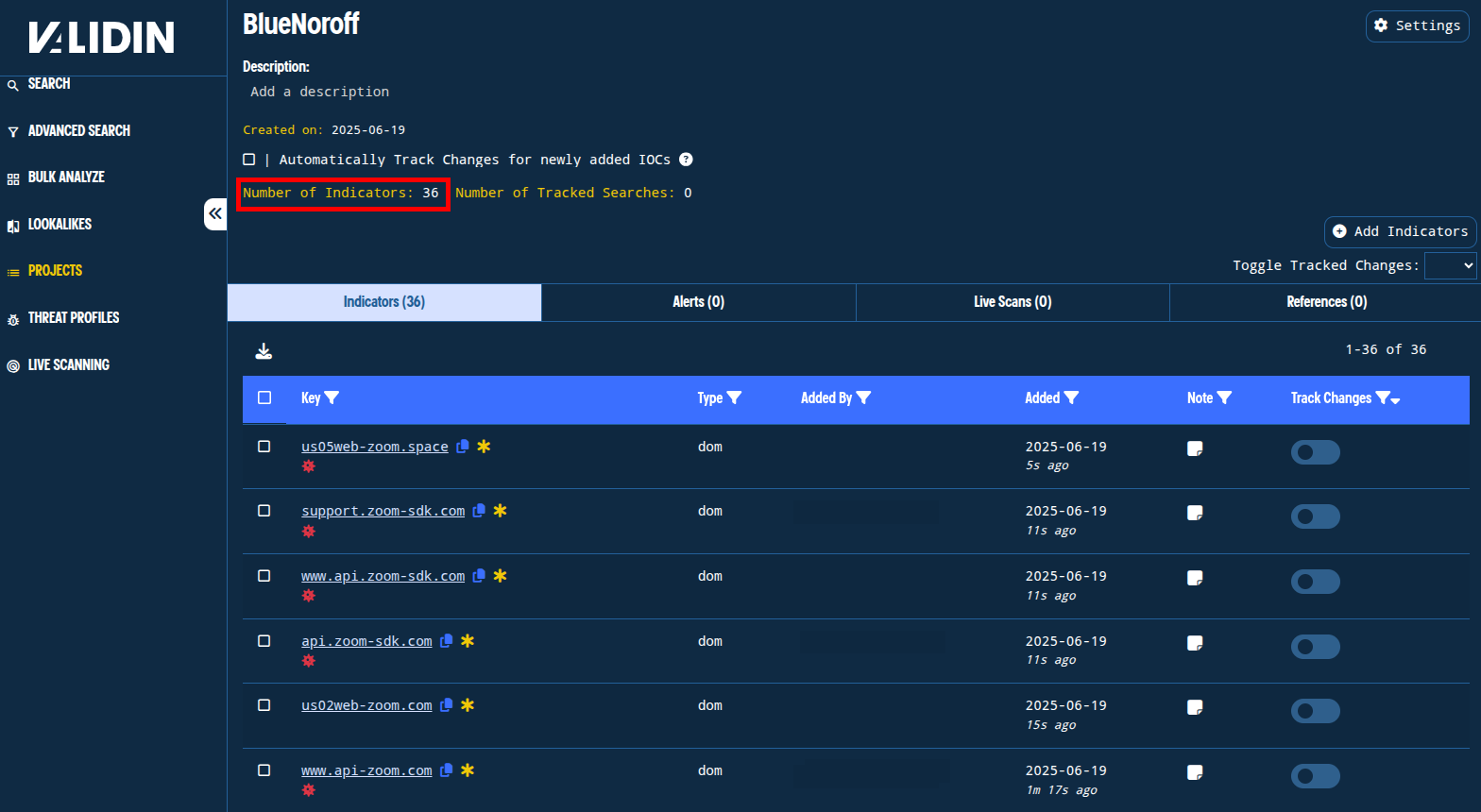Open Live Scanning in the sidebar
Screen dimensions: 1481x812
68,365
